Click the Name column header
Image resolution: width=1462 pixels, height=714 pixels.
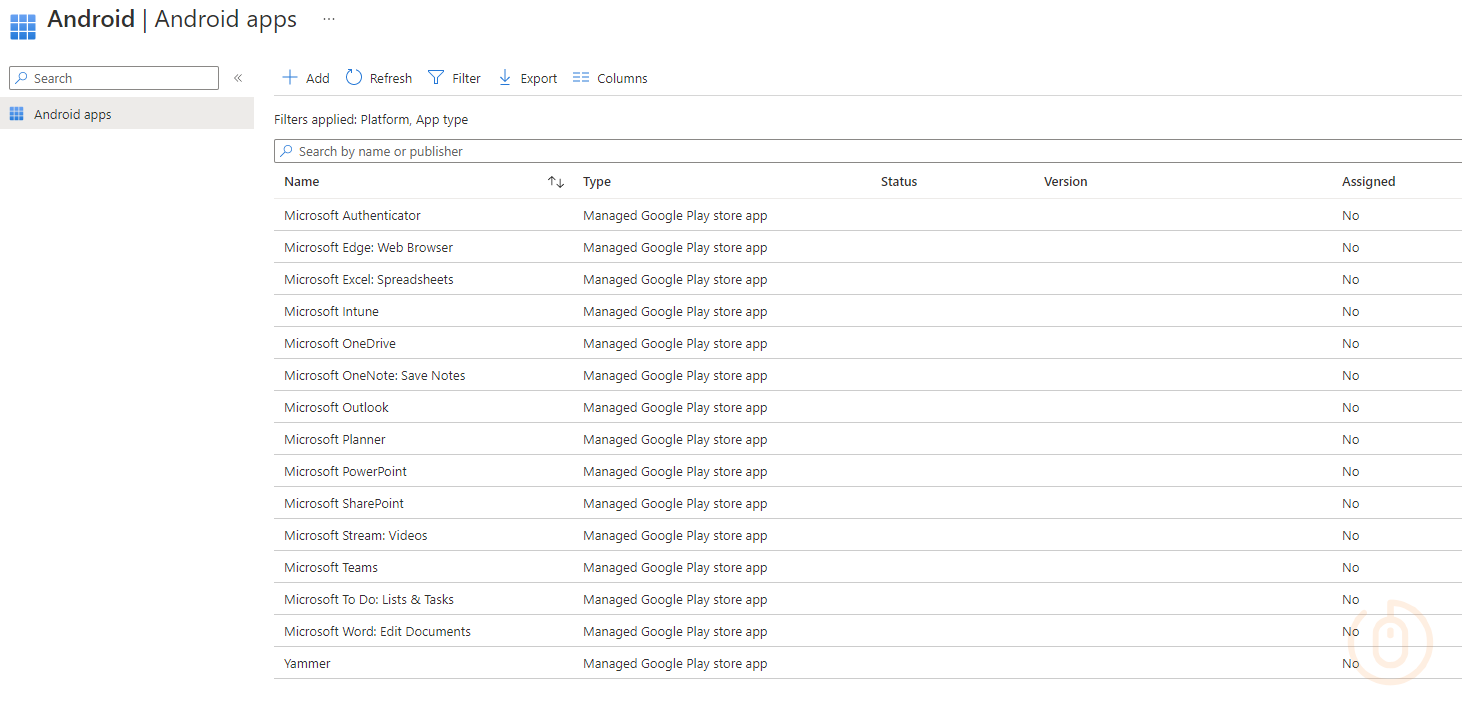[x=302, y=182]
